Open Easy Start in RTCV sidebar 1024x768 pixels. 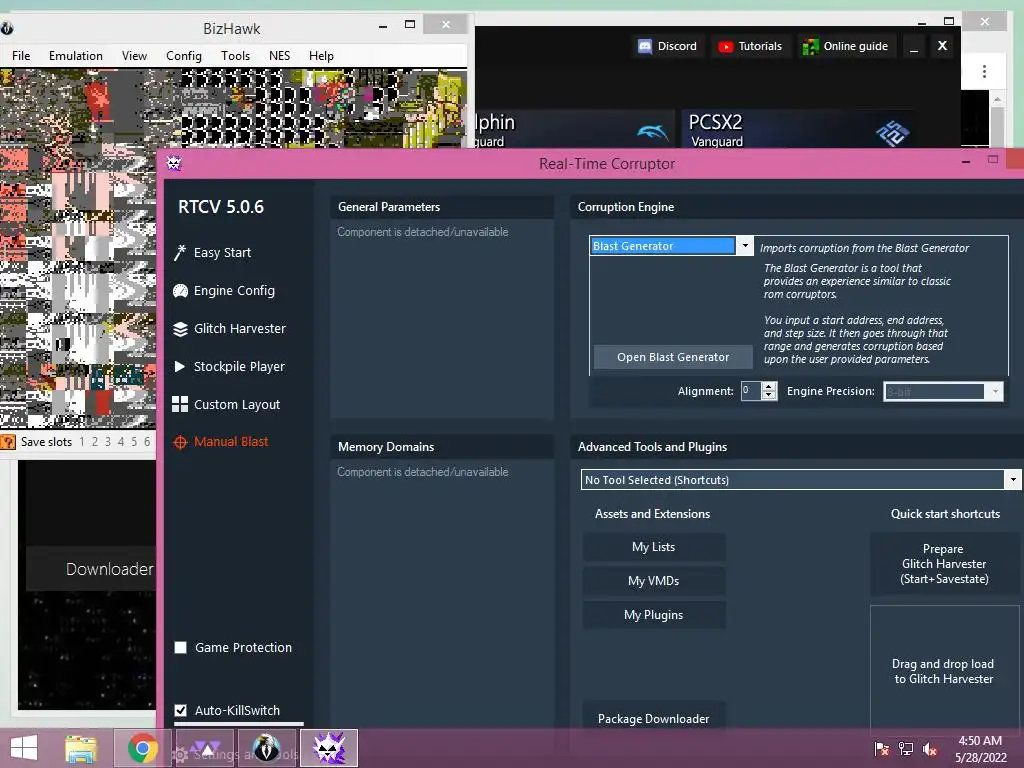222,253
